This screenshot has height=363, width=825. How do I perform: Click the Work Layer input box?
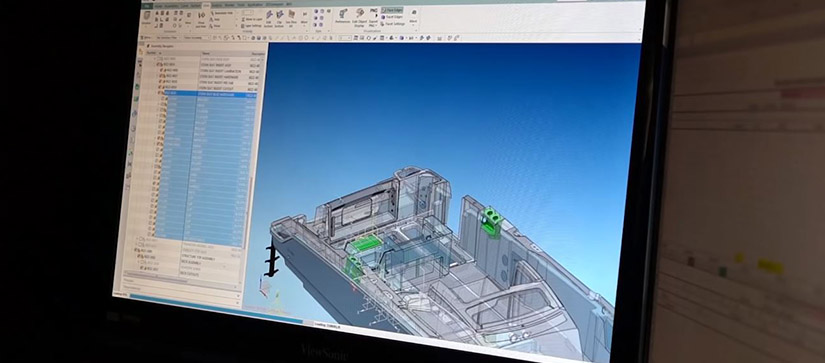pyautogui.click(x=248, y=13)
